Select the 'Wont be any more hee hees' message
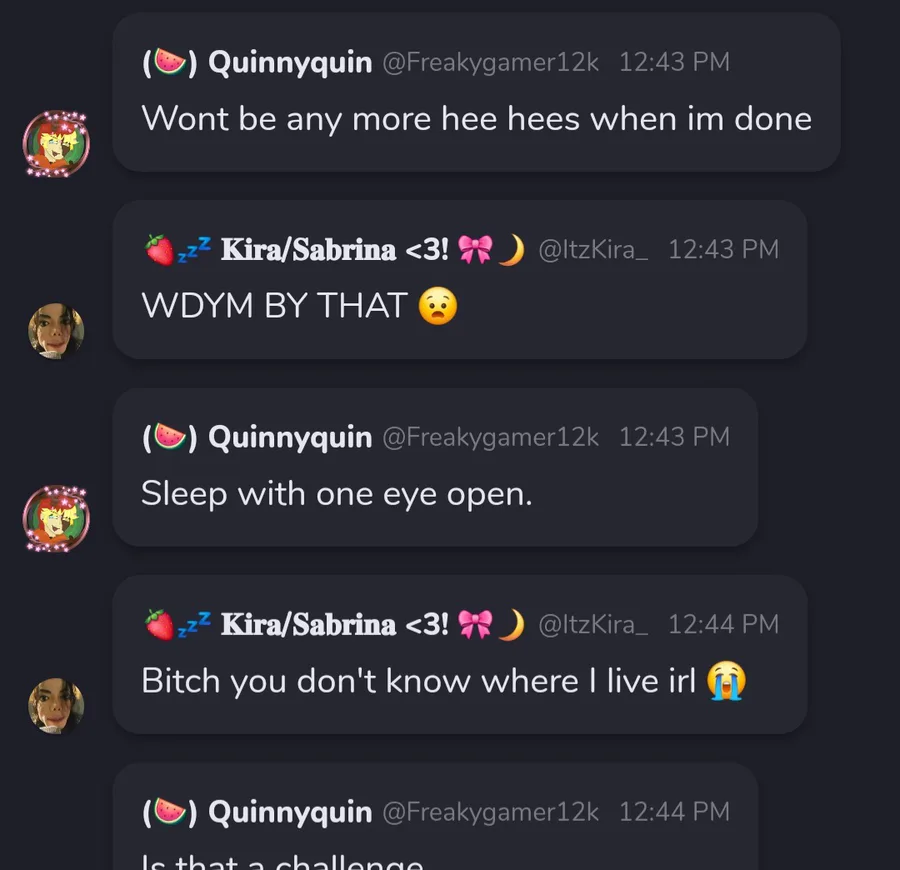Screen dimensions: 900x870 tap(476, 92)
